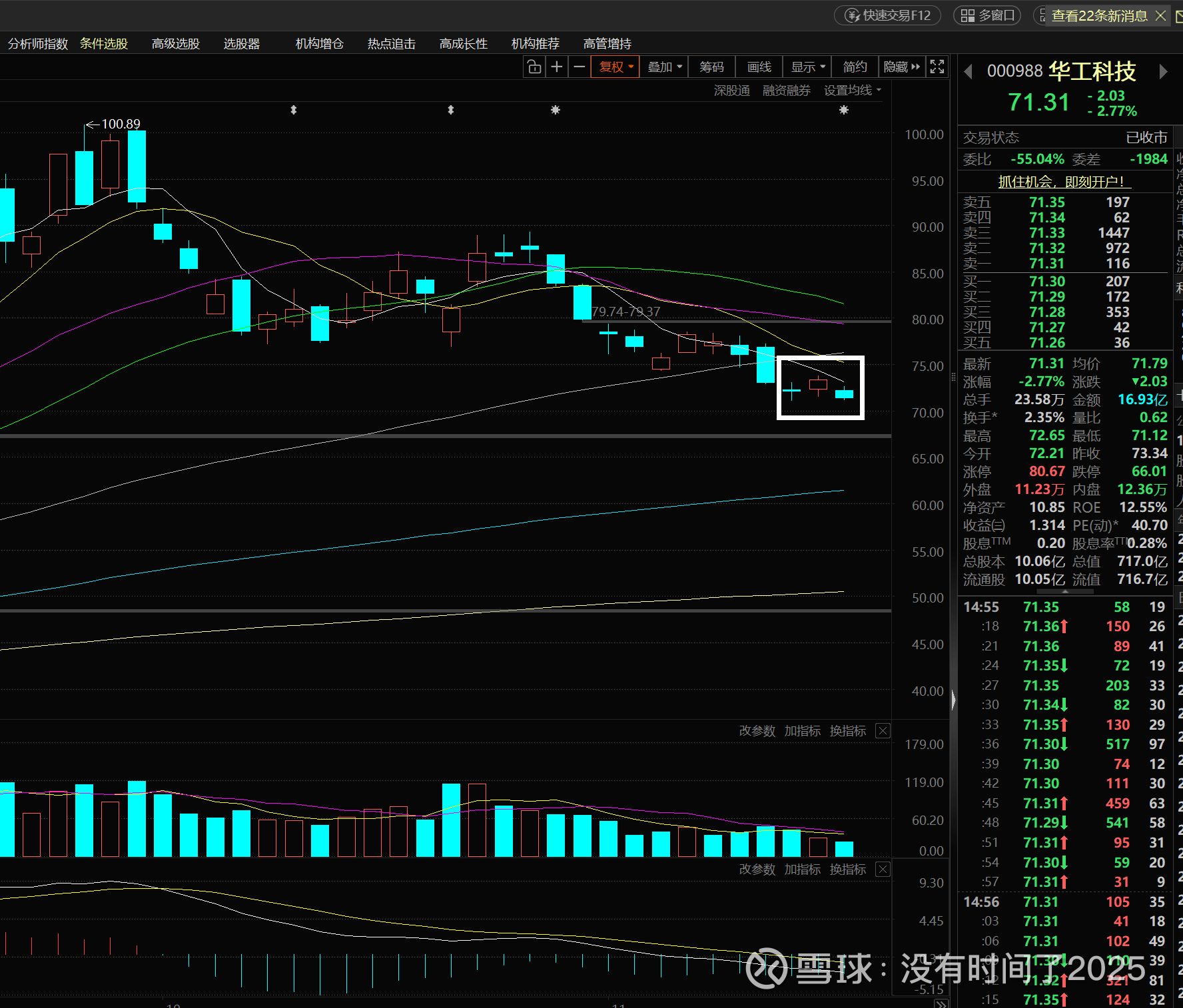The image size is (1183, 1008).
Task: Click the 融资融券 tag
Action: (787, 91)
